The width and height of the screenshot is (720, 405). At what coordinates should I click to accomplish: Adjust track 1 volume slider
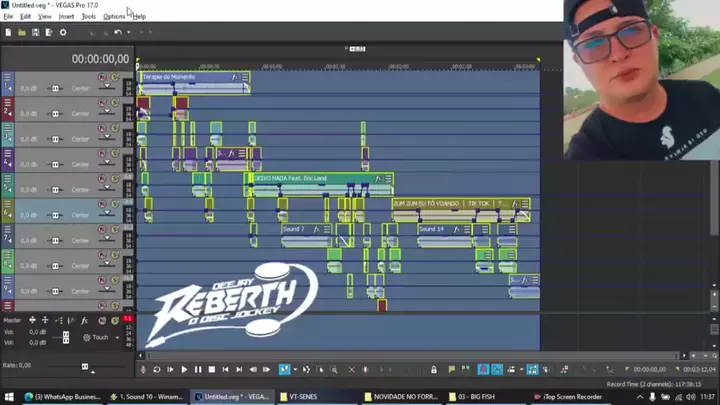55,88
